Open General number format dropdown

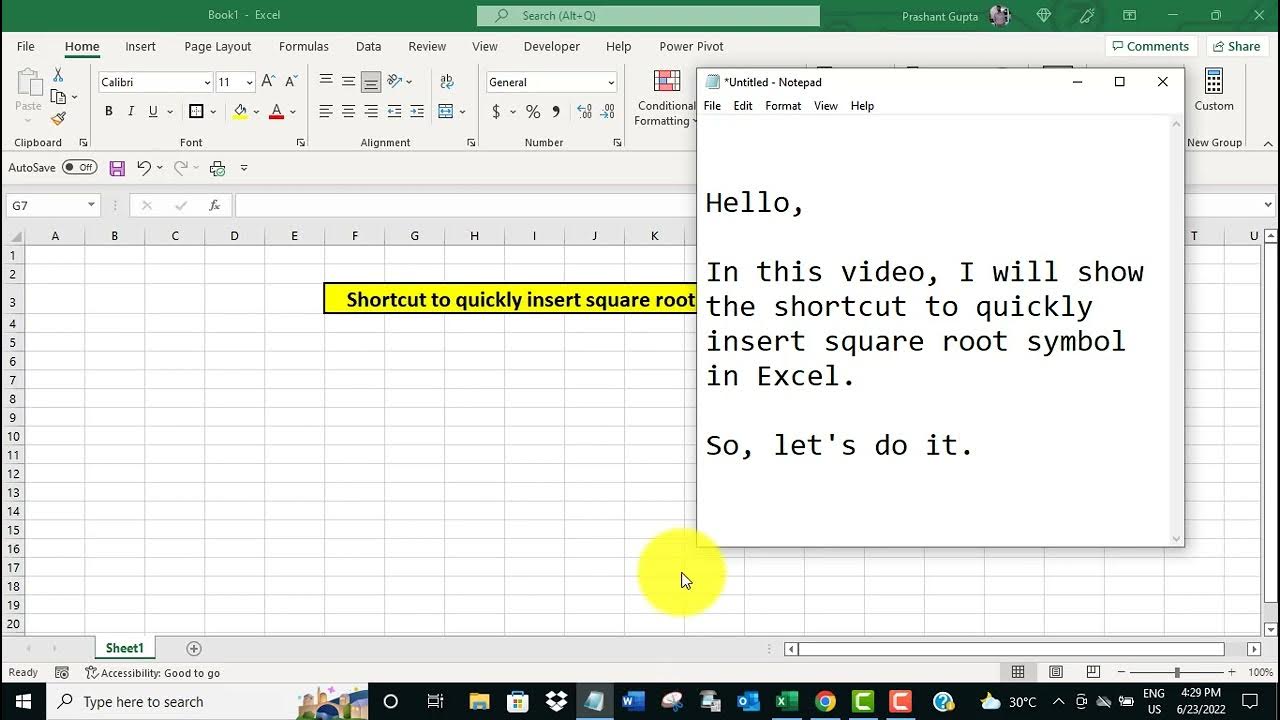(611, 82)
